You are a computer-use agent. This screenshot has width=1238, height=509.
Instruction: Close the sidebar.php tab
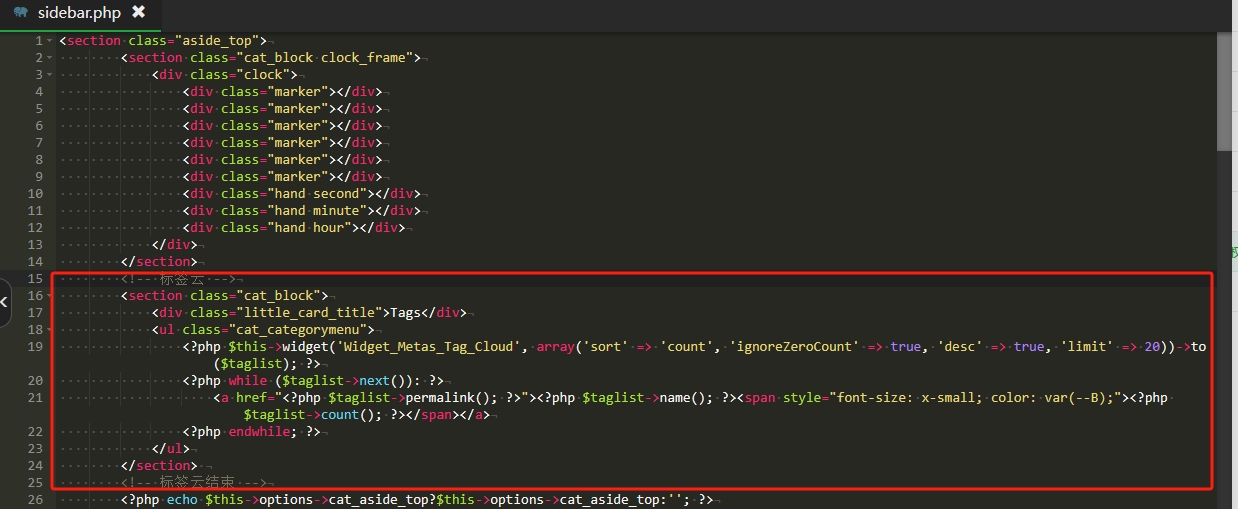139,12
